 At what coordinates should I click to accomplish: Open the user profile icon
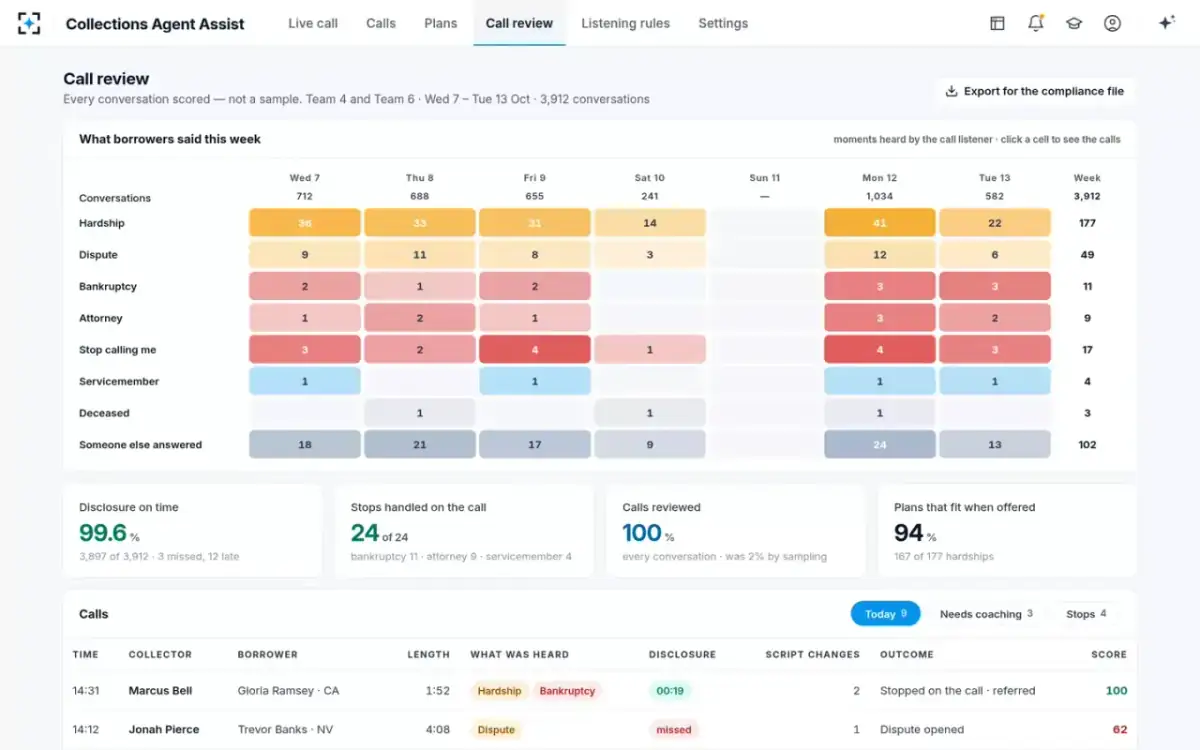coord(1112,23)
